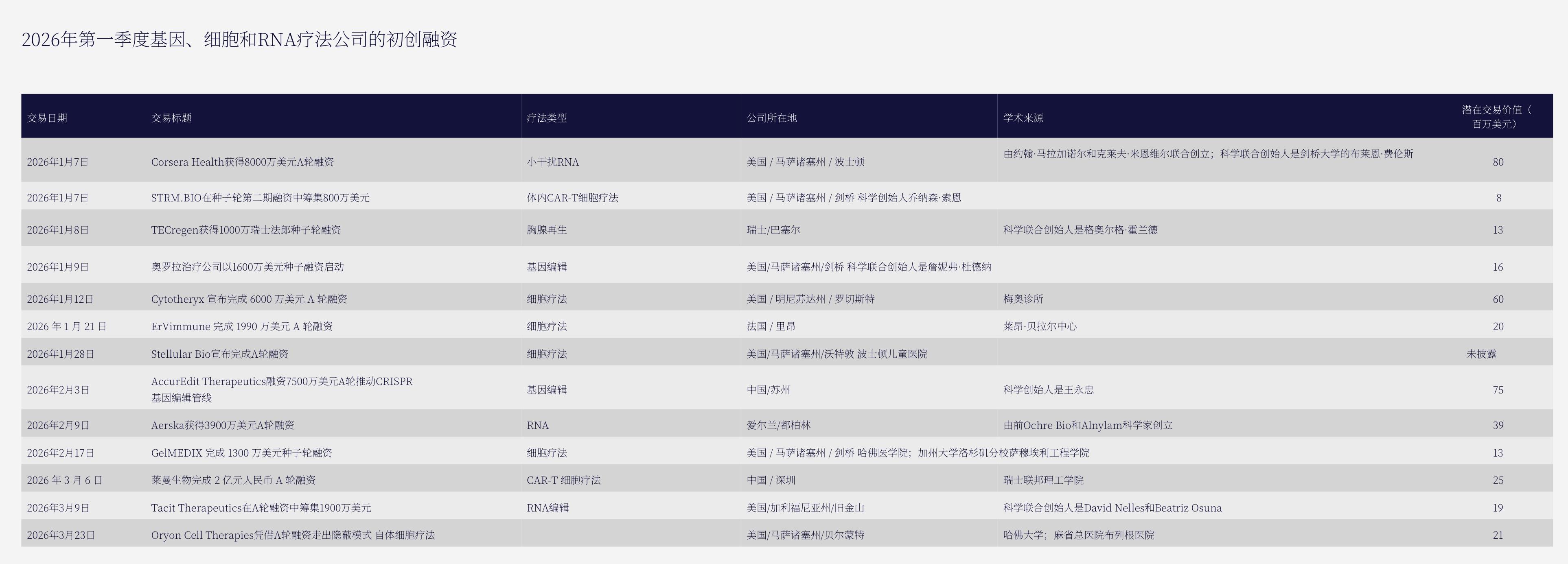Select STRM.BIO在种子轮第二期融资中筹集800万美元 title
The image size is (1568, 564).
pos(260,198)
